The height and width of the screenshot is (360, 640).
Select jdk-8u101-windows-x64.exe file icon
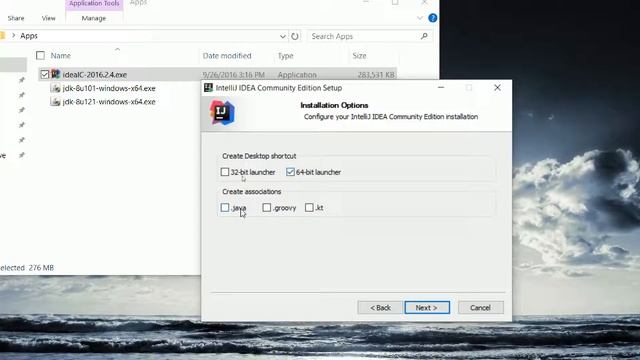pyautogui.click(x=56, y=88)
